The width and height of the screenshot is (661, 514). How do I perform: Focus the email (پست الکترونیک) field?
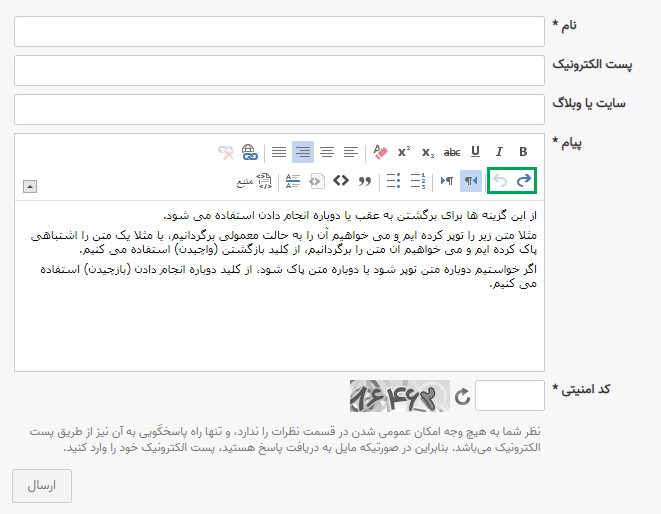279,70
